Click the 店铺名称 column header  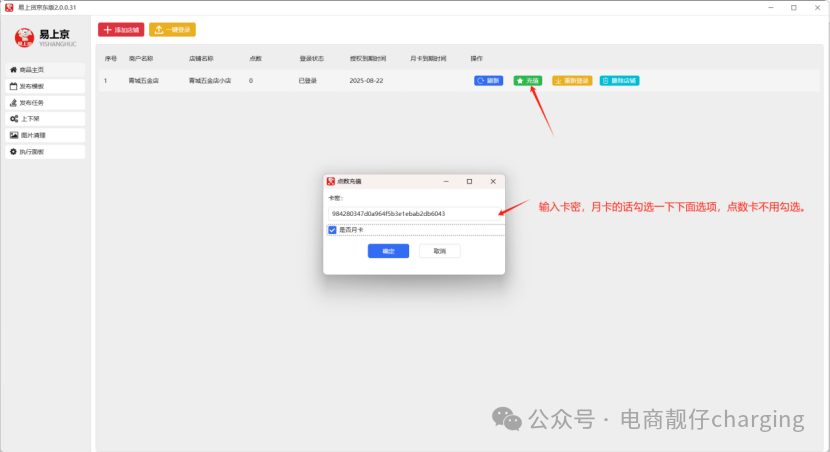click(x=201, y=59)
